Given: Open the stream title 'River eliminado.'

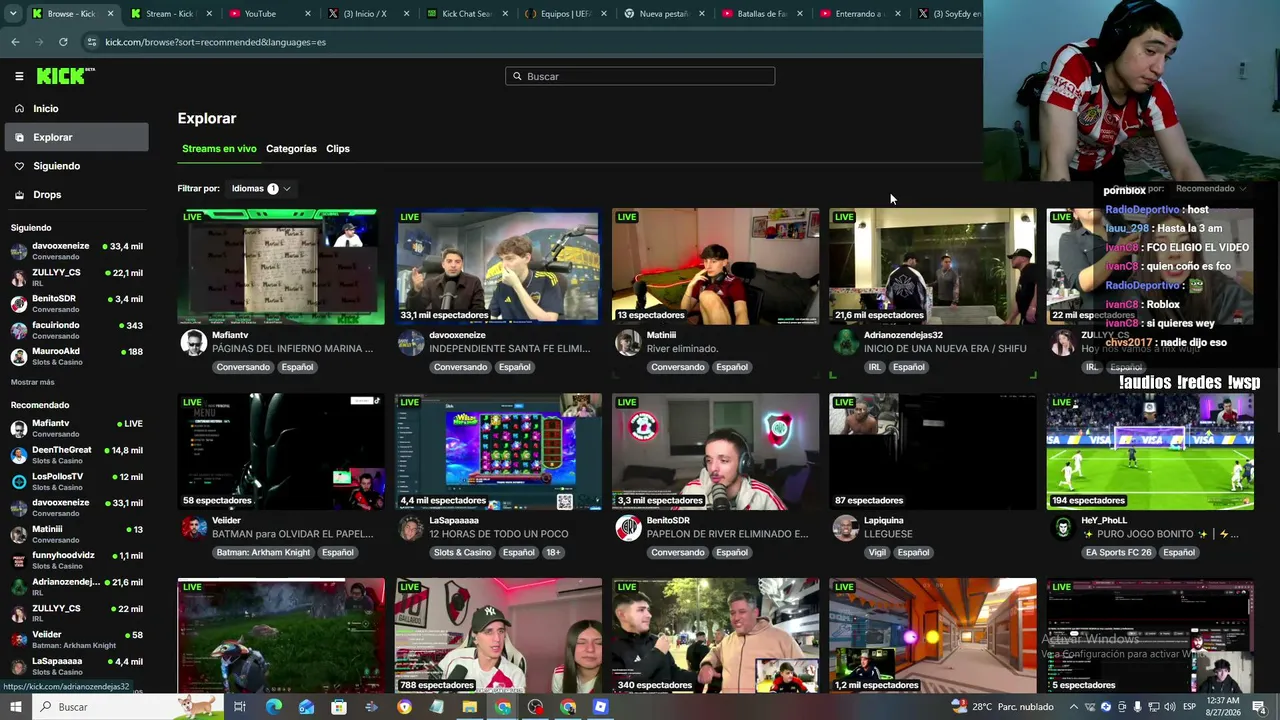Looking at the screenshot, I should (683, 349).
